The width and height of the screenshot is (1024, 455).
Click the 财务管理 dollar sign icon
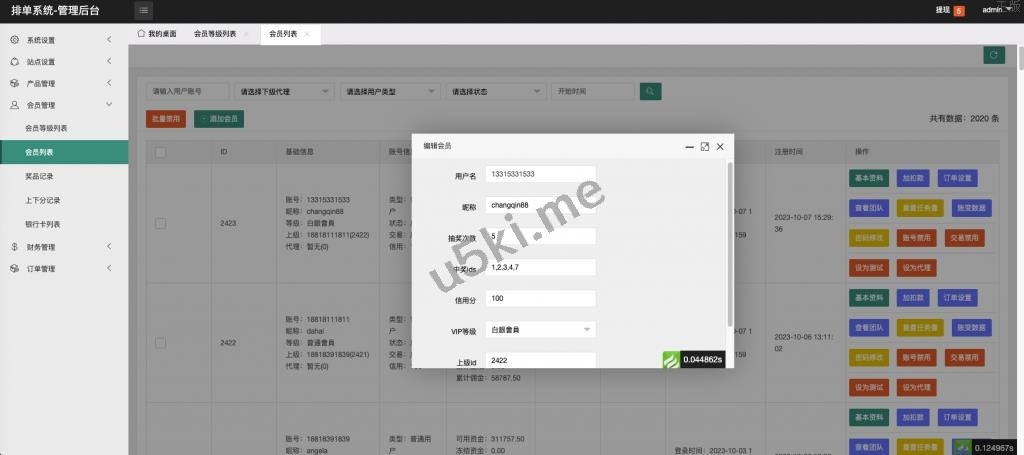coord(15,247)
